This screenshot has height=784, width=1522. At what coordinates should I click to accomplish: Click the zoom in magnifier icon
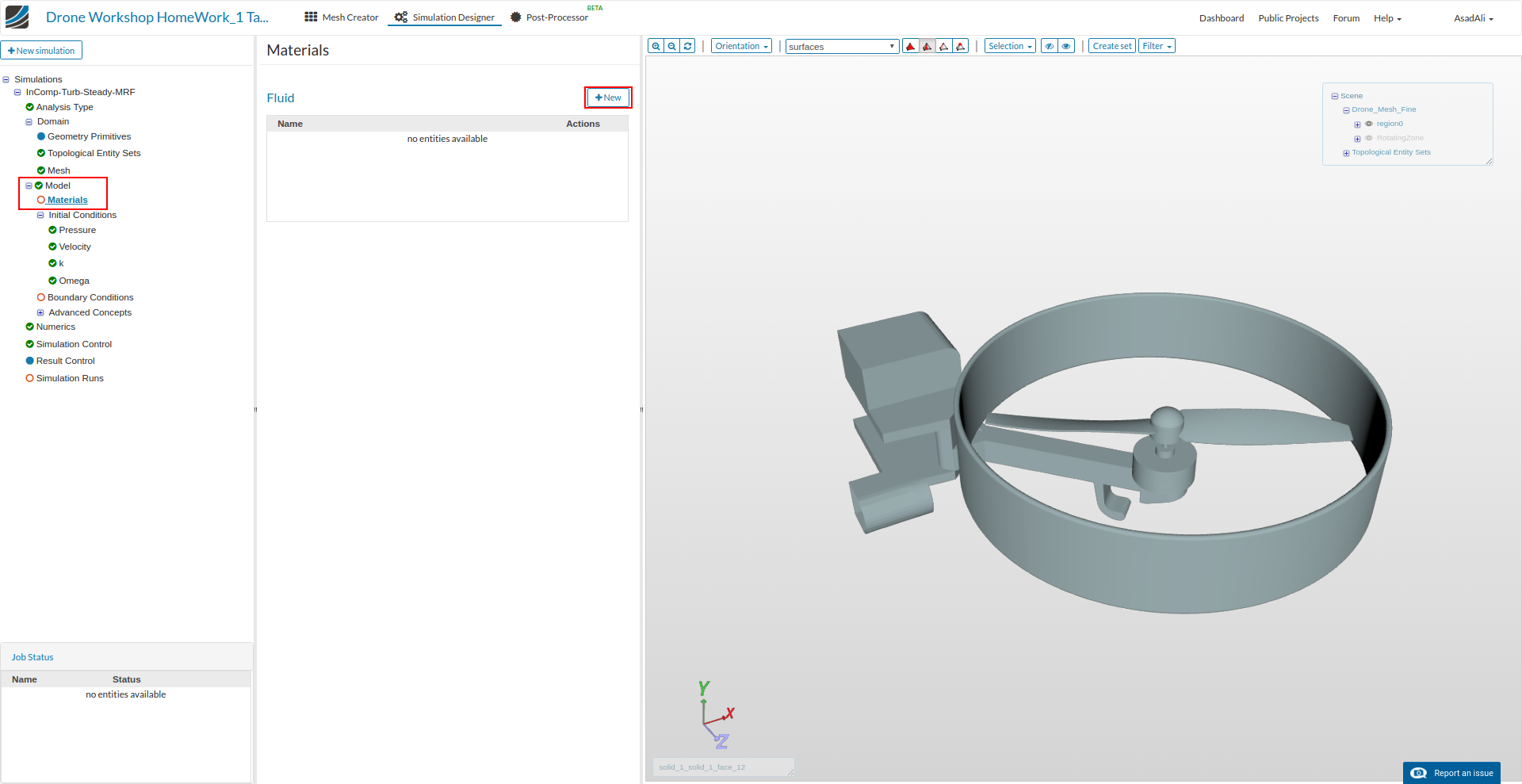click(x=656, y=46)
